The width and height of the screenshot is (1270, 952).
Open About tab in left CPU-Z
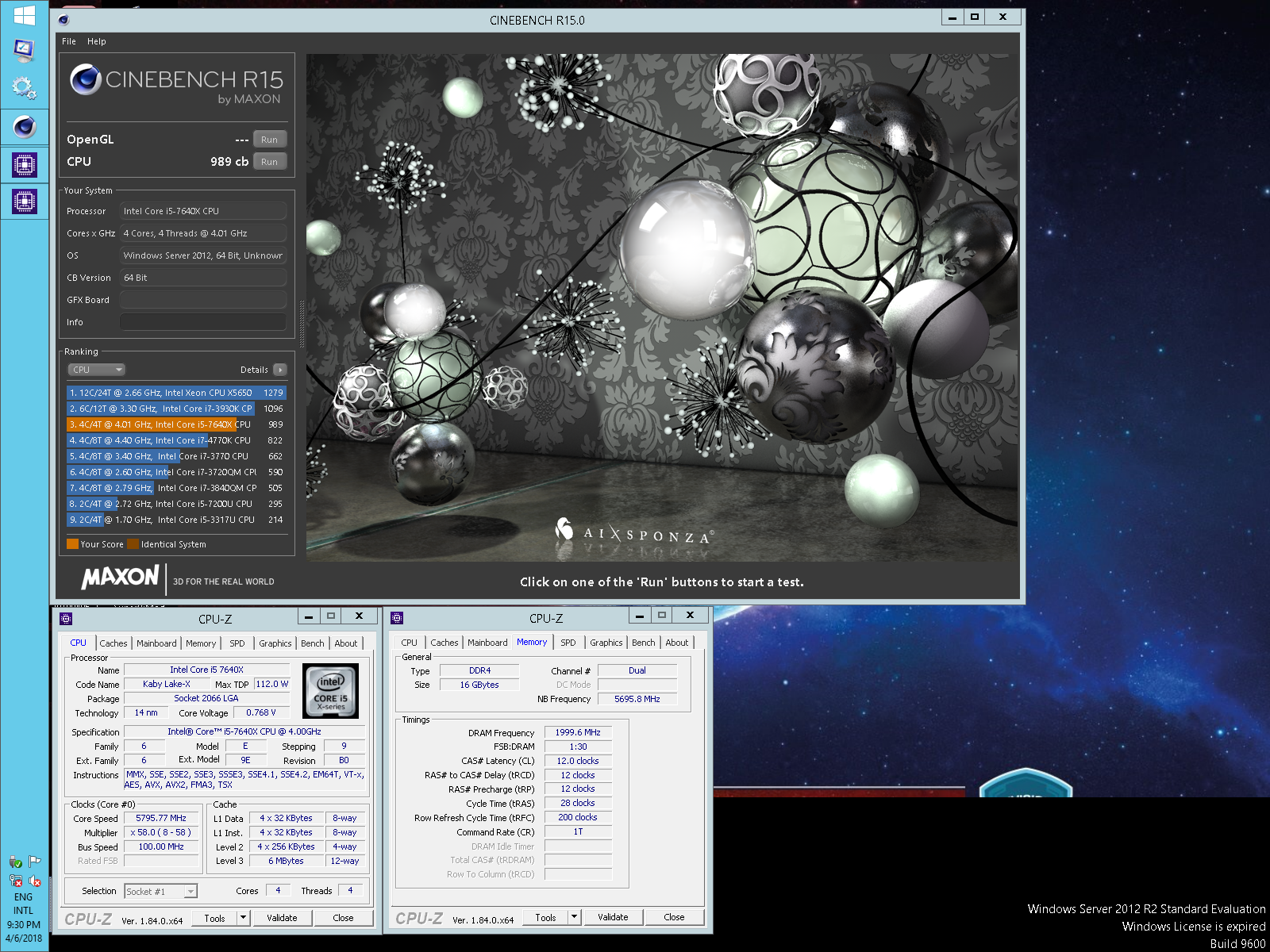coord(346,643)
